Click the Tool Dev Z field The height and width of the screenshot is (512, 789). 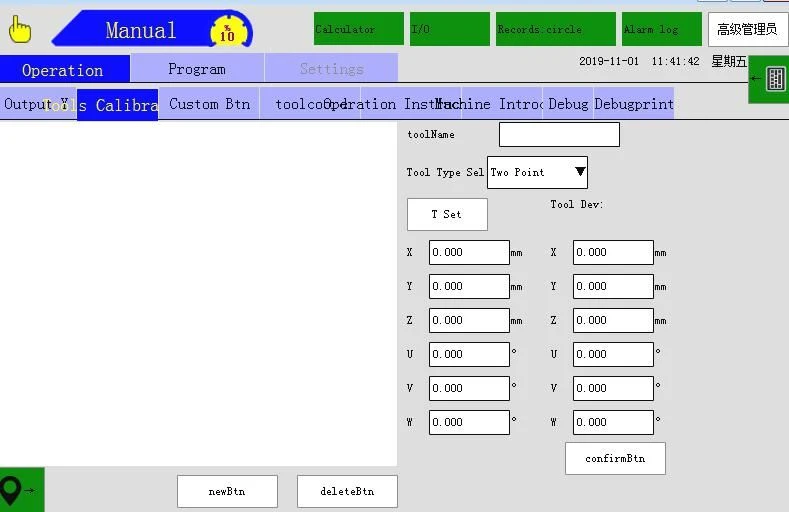[x=613, y=320]
